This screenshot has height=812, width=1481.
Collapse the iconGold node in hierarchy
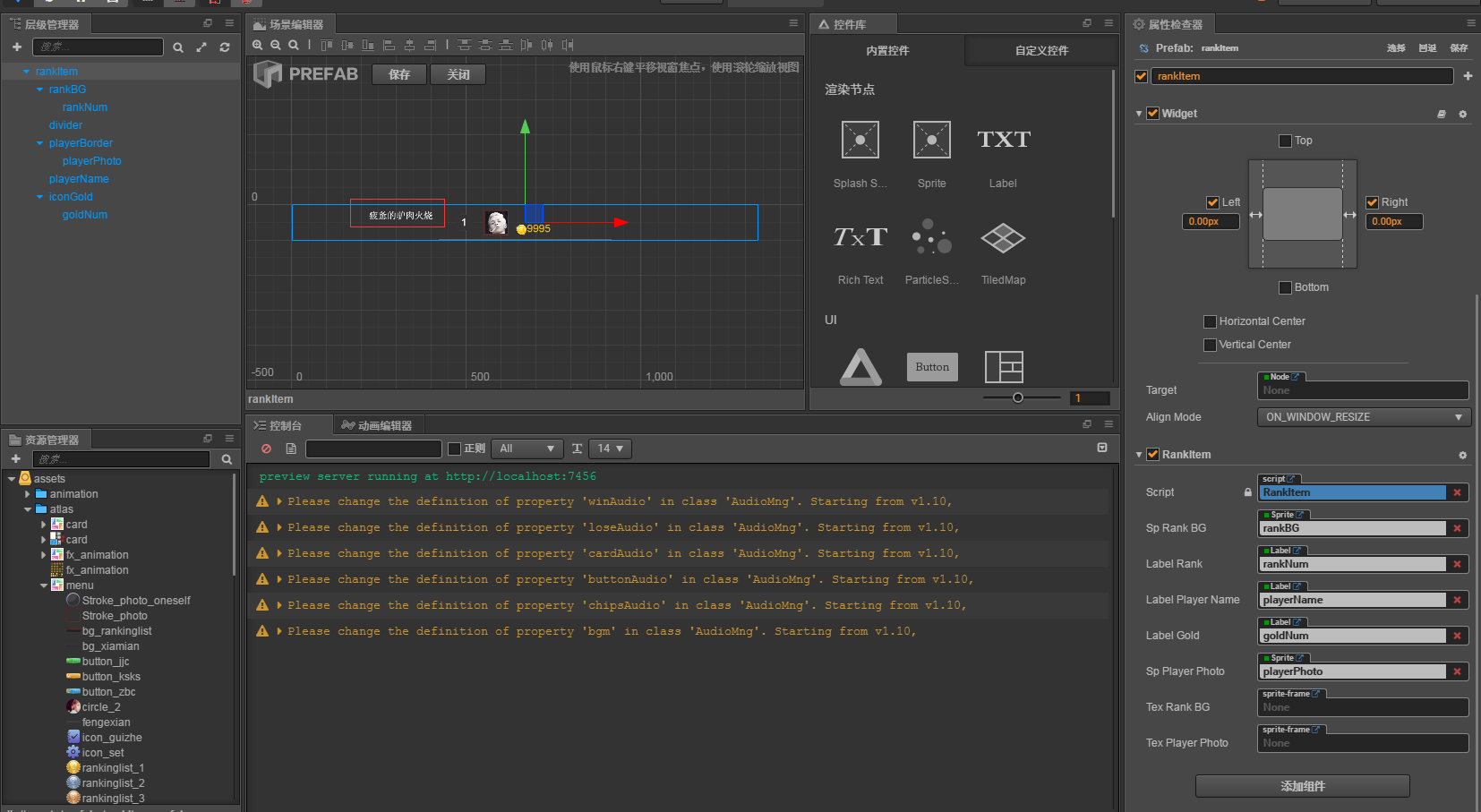click(x=39, y=197)
